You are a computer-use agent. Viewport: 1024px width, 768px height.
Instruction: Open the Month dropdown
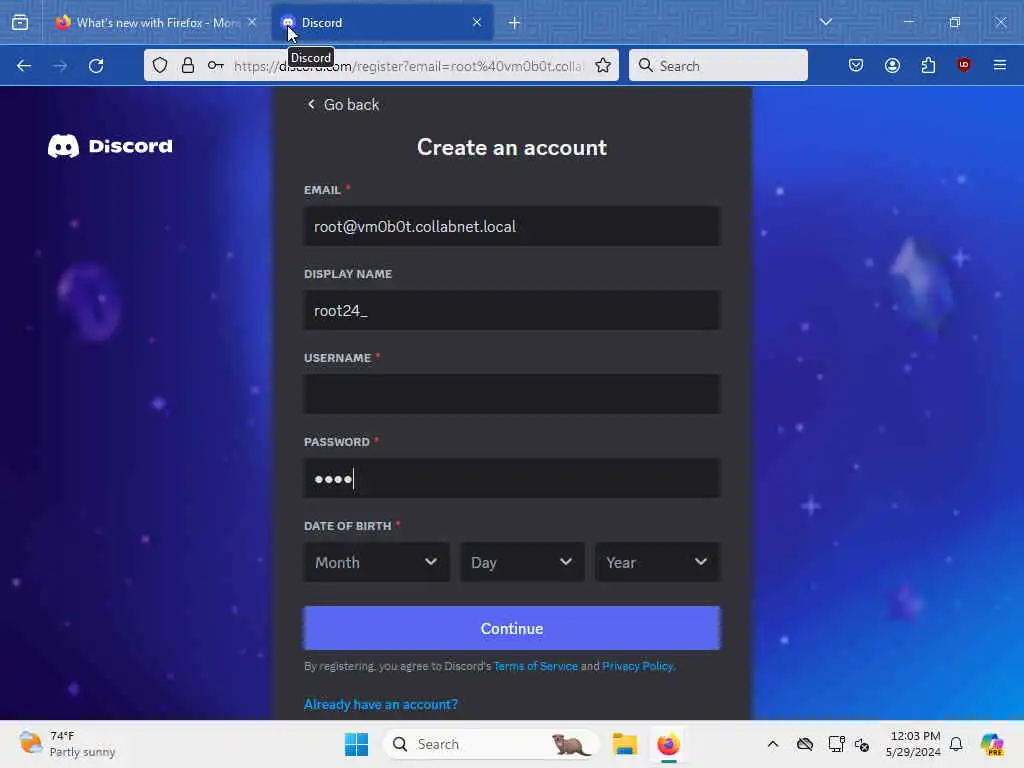tap(376, 562)
